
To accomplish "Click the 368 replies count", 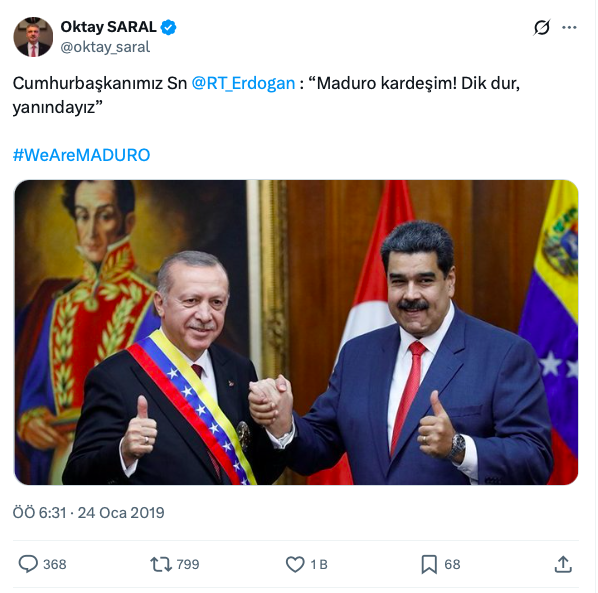I will (55, 564).
